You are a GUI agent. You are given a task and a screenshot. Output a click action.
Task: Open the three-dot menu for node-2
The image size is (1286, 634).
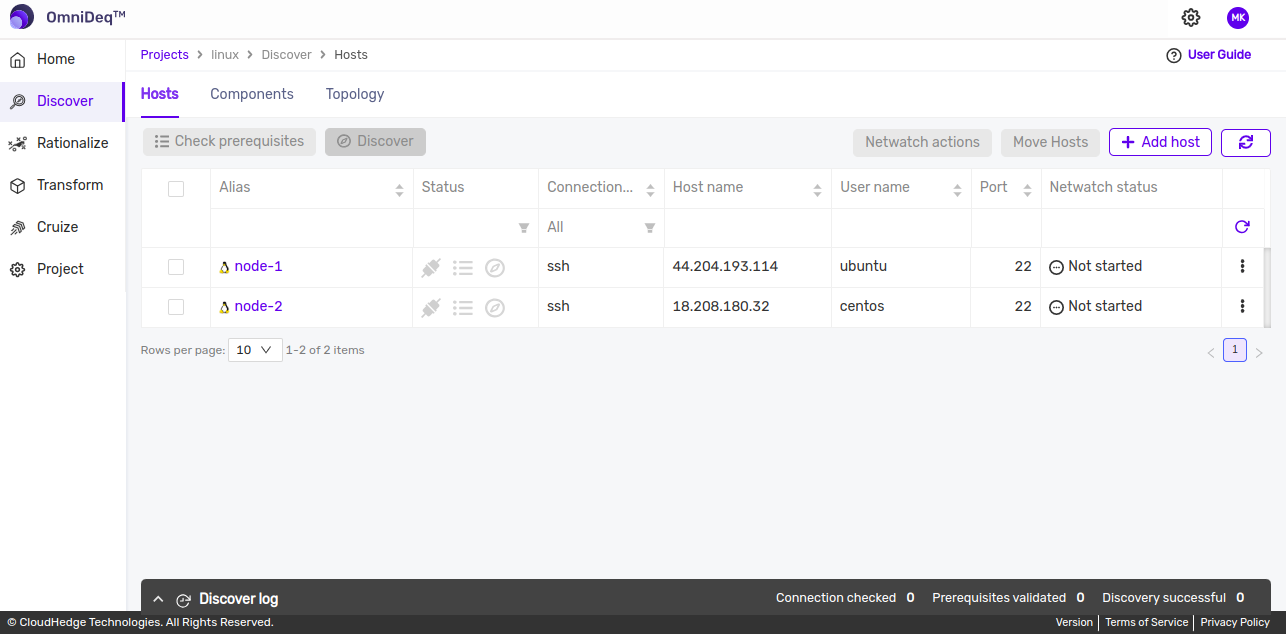[x=1242, y=306]
